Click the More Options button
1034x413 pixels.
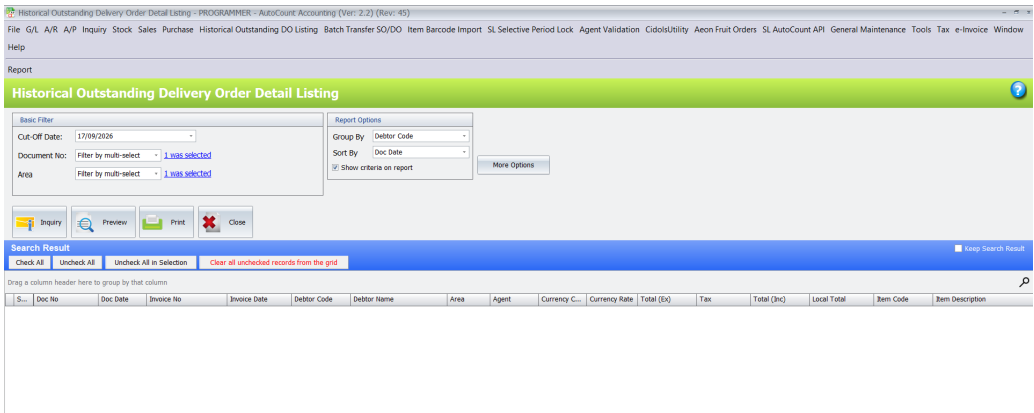click(513, 165)
